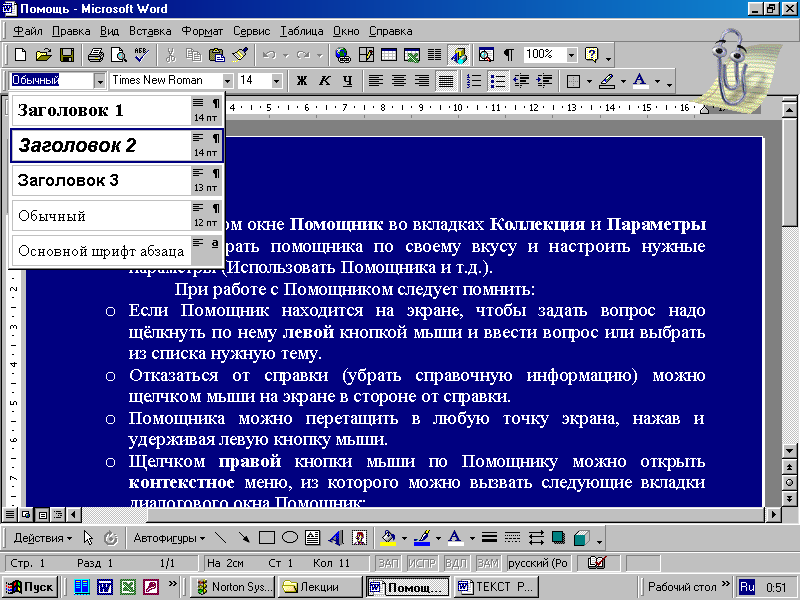
Task: Open Document Map magnifier icon
Action: [x=486, y=55]
